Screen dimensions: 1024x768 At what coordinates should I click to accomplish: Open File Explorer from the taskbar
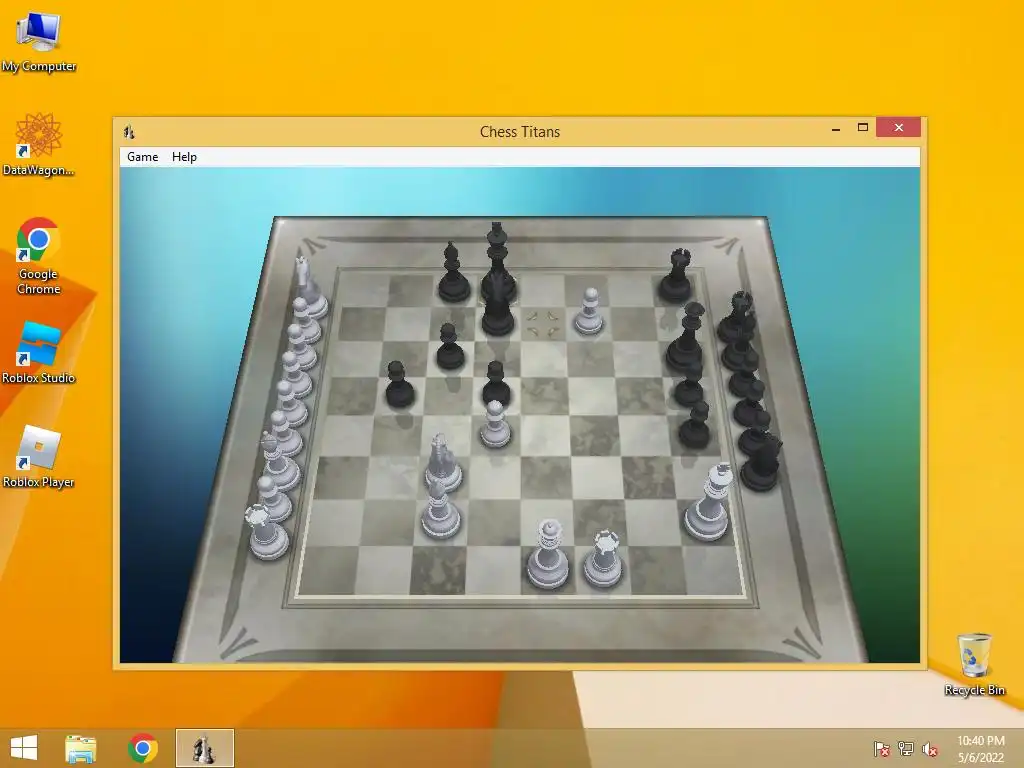pos(80,748)
